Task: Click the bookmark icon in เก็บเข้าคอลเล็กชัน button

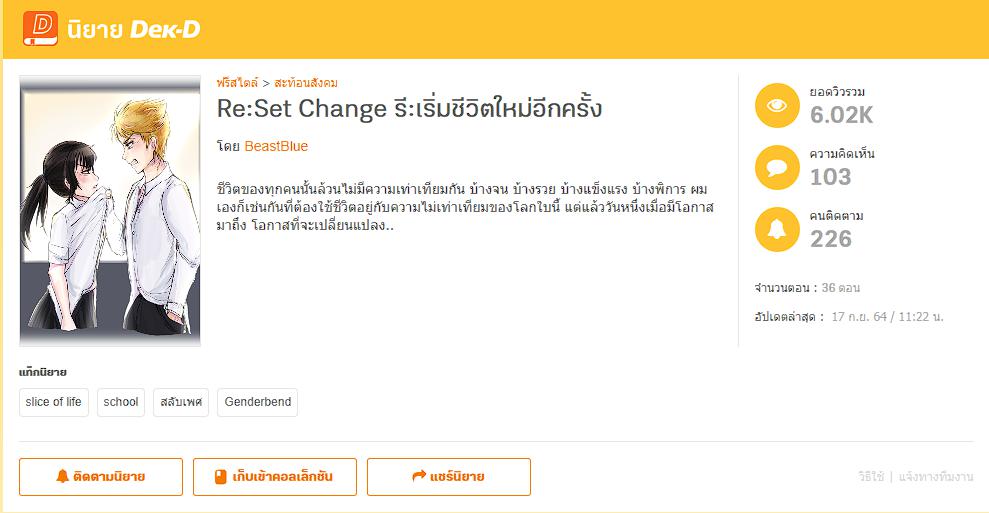Action: coord(221,477)
